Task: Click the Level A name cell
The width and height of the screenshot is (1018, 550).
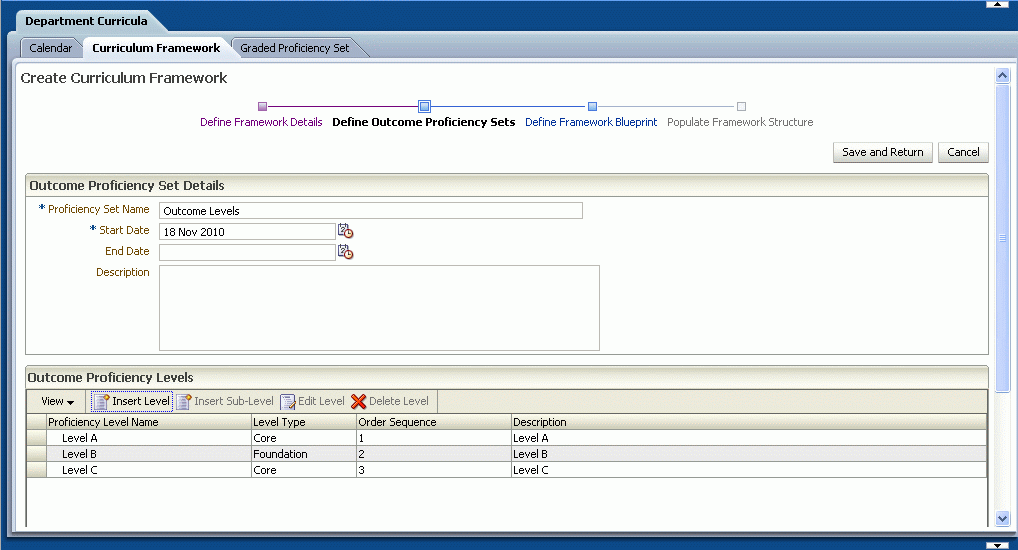Action: 149,438
